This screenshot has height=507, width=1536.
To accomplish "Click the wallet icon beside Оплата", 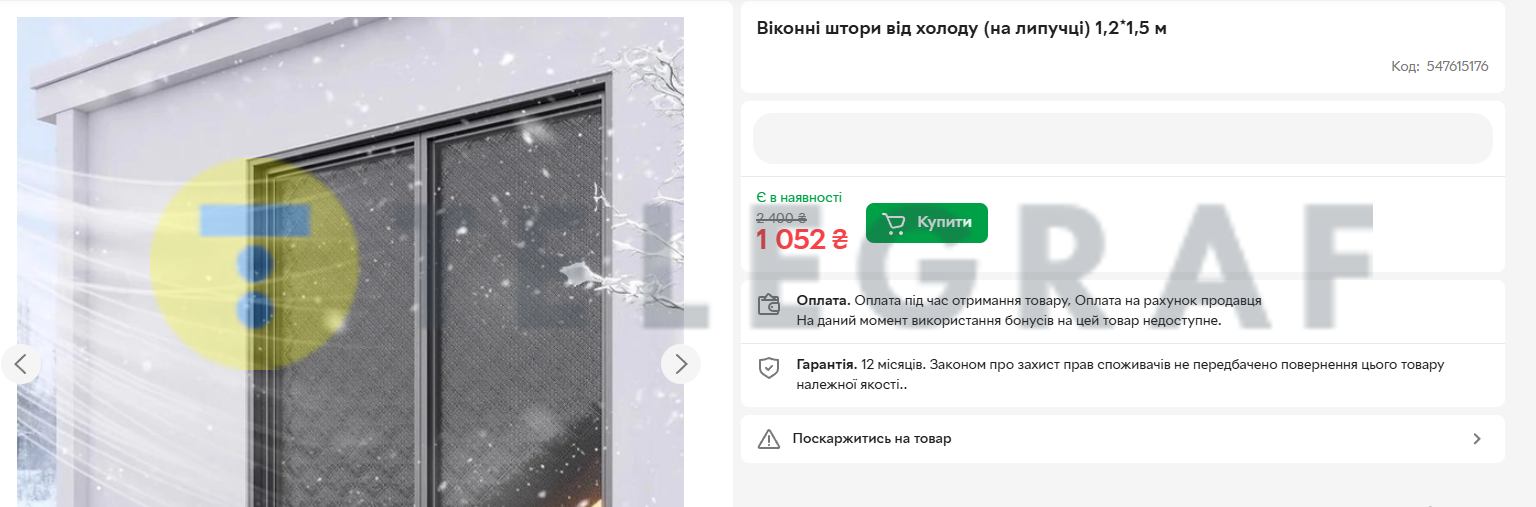I will [768, 305].
